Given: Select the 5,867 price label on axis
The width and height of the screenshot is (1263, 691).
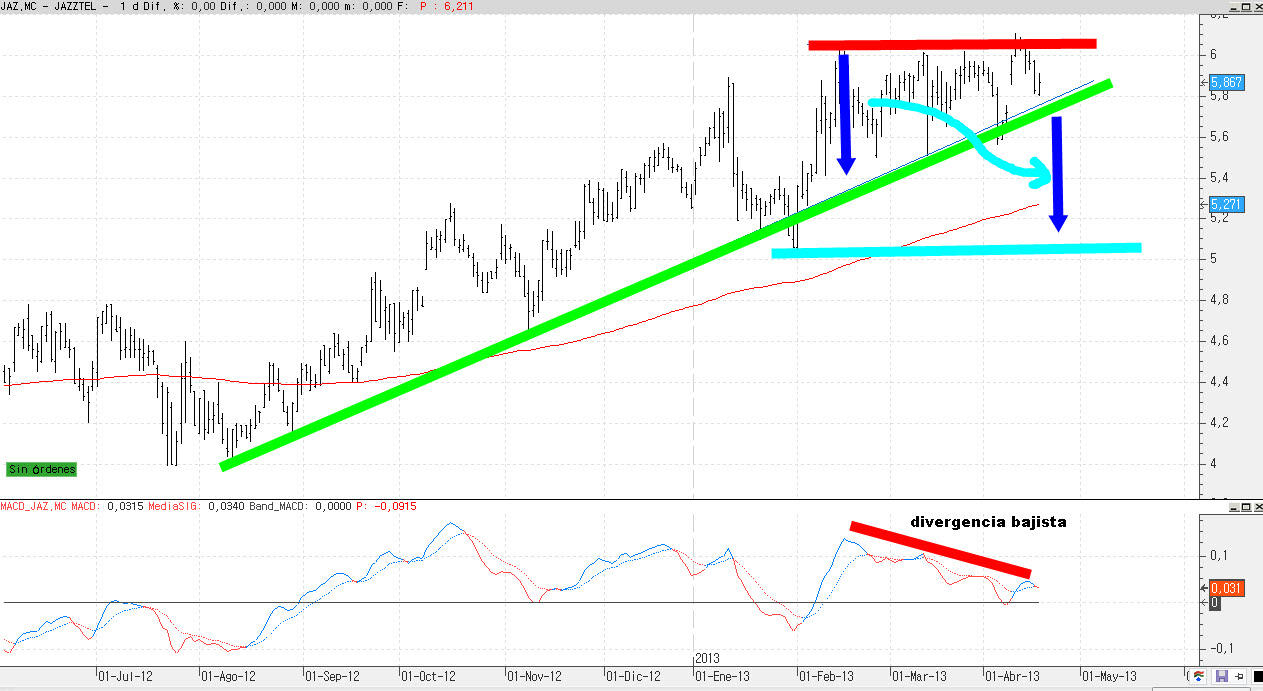Looking at the screenshot, I should [x=1227, y=83].
